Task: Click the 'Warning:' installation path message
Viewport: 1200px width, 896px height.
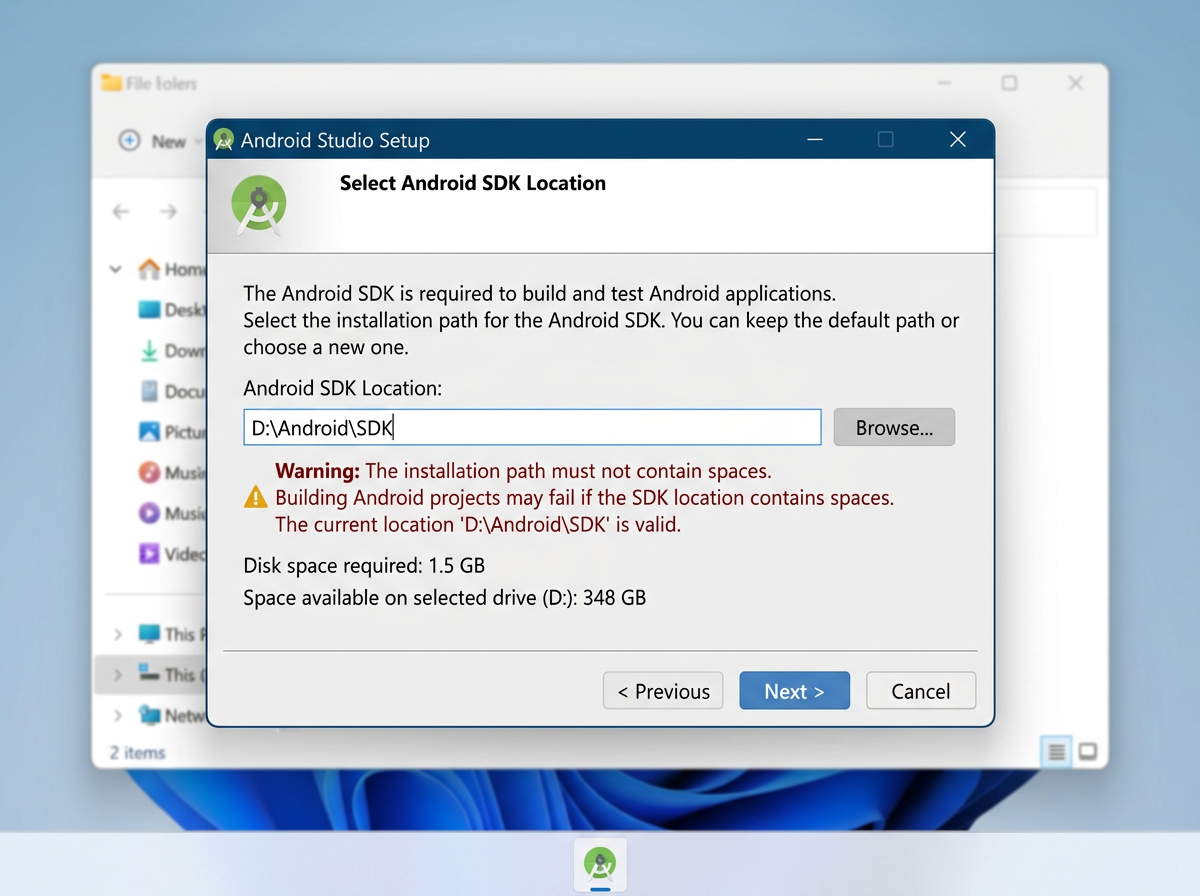Action: (x=524, y=470)
